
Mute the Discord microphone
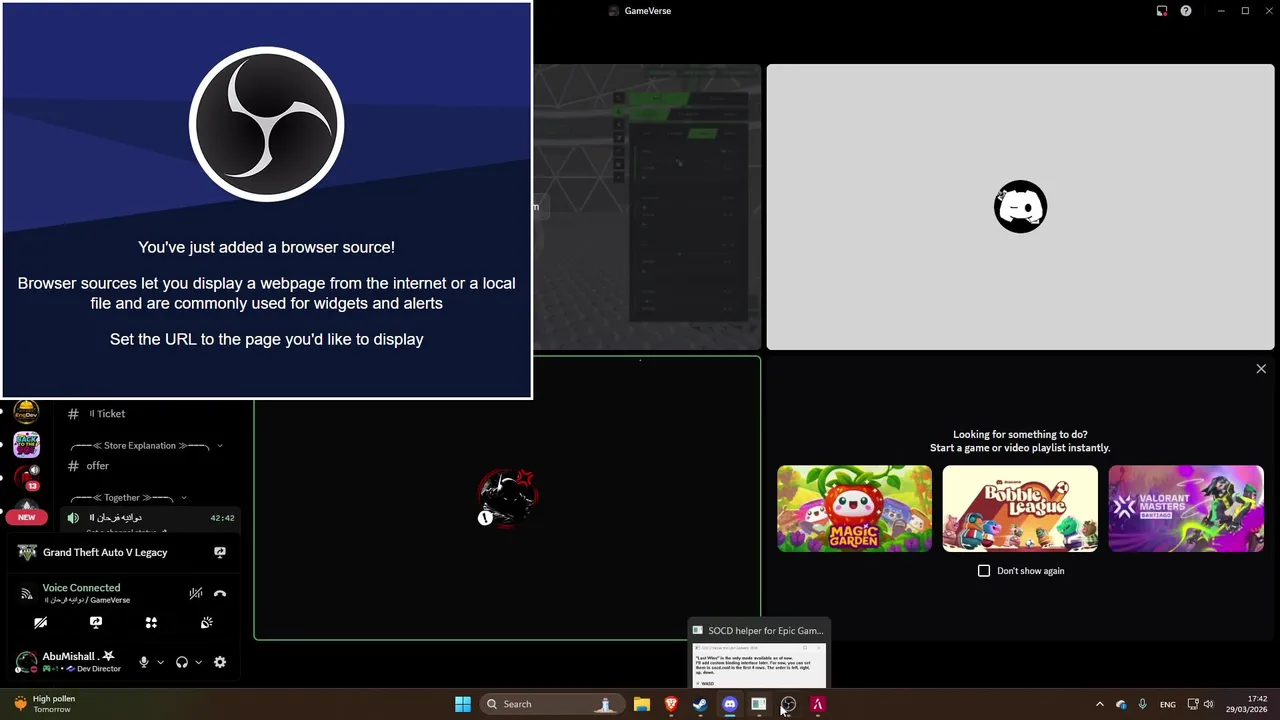pos(144,662)
